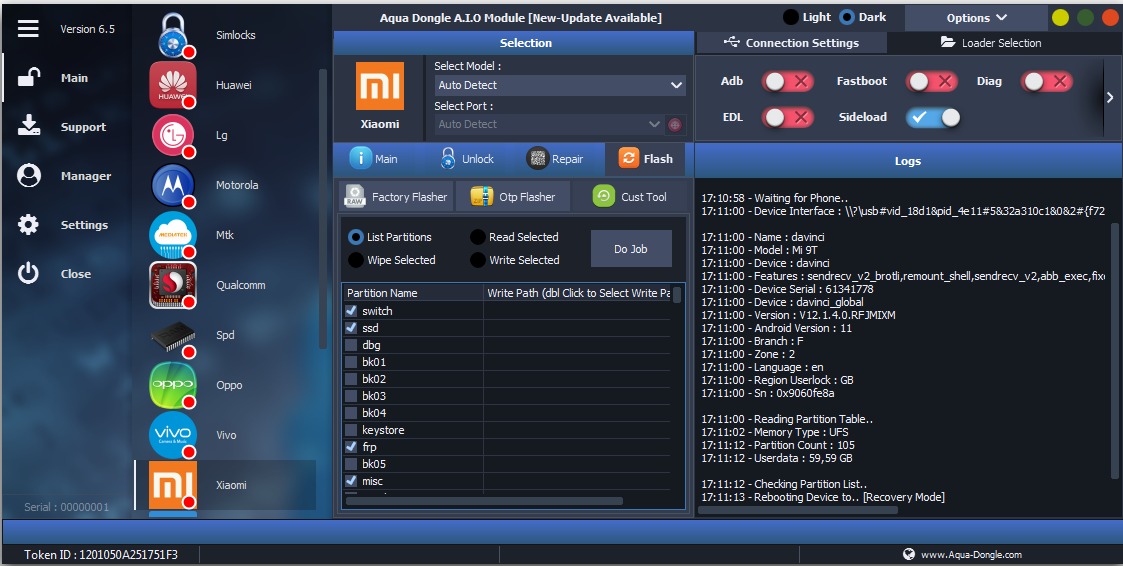Click the Logs panel vertical scrollbar
Viewport: 1123px width, 566px height.
[x=1115, y=350]
